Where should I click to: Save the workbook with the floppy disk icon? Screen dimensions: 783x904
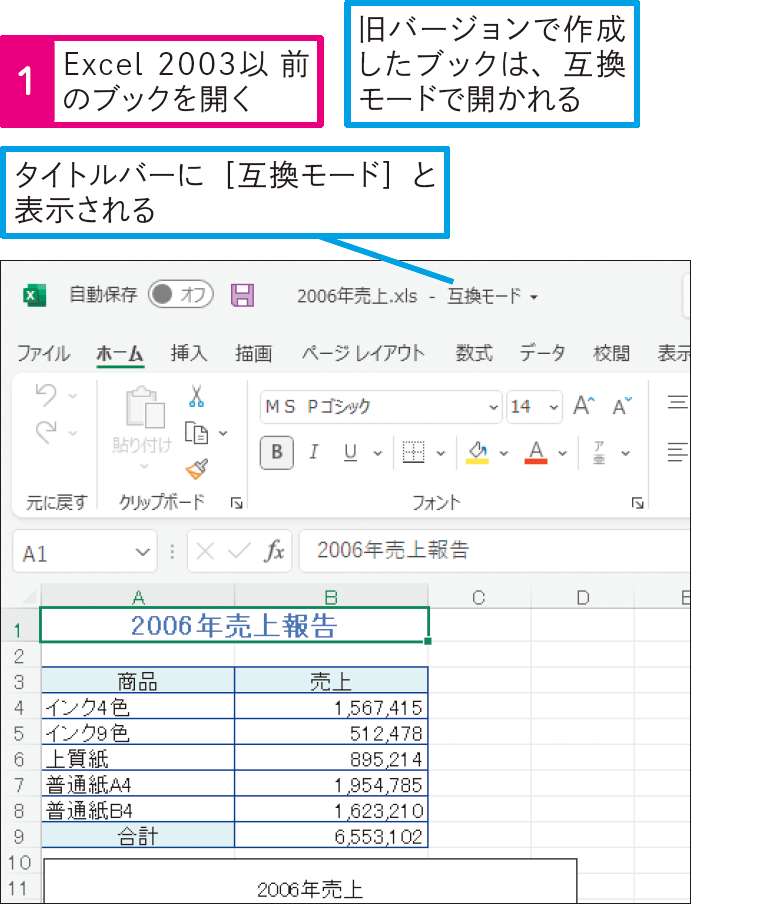pyautogui.click(x=242, y=295)
